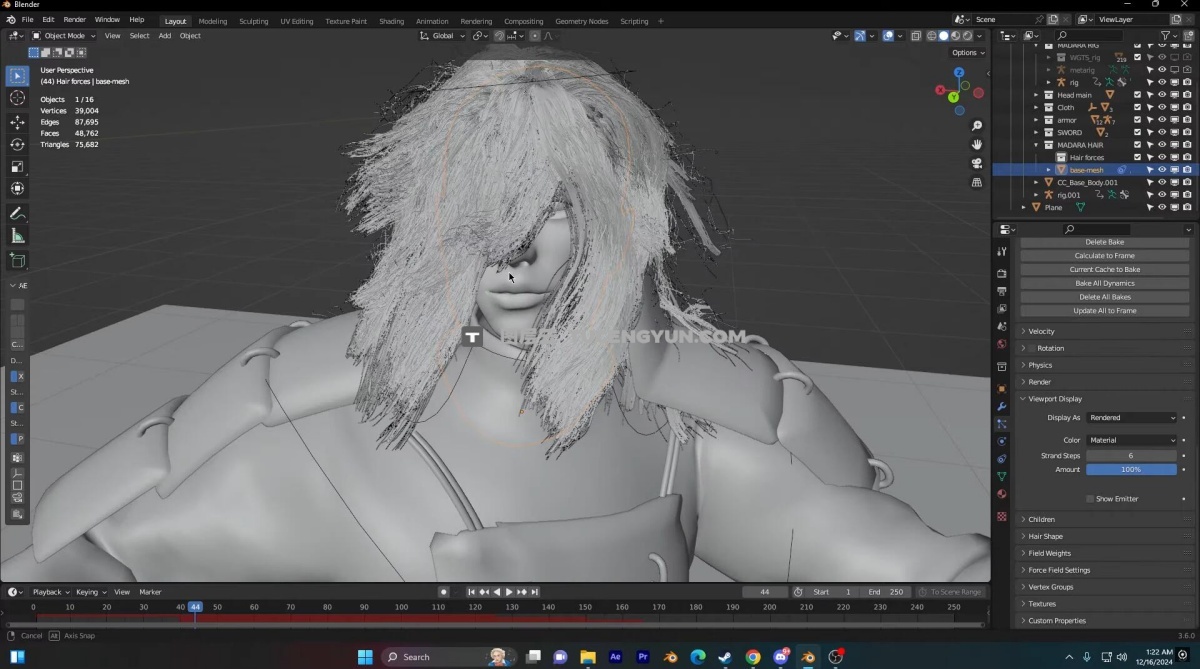This screenshot has width=1200, height=669.
Task: Select the Transform tool in toolbar
Action: coord(17,188)
